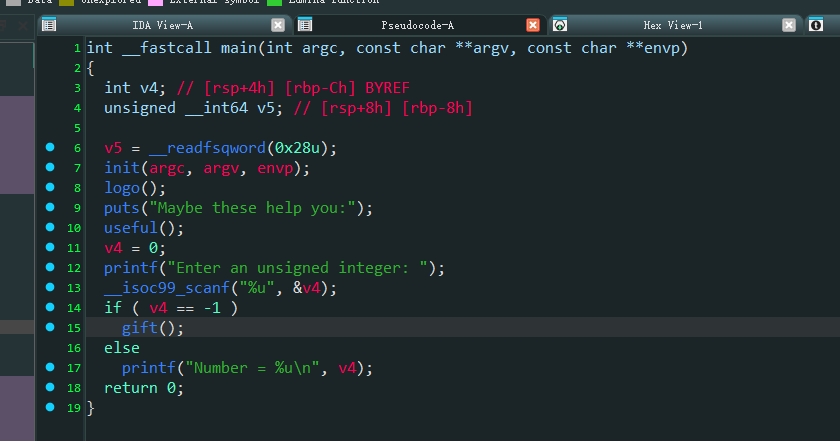Click the IDA View-A tab icon
This screenshot has height=441, width=840.
50,25
